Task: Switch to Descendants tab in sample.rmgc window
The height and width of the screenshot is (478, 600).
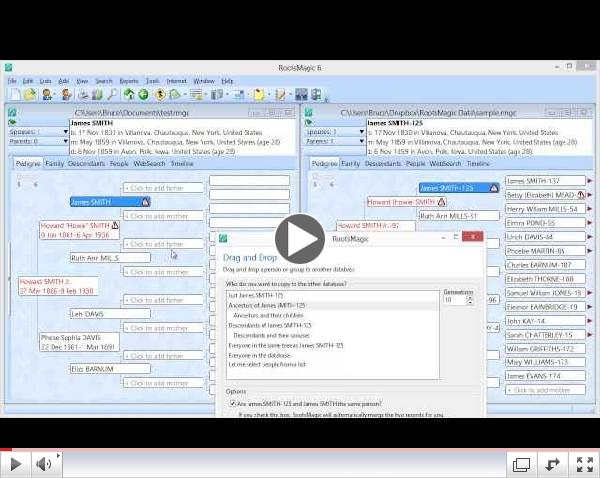Action: tap(383, 163)
